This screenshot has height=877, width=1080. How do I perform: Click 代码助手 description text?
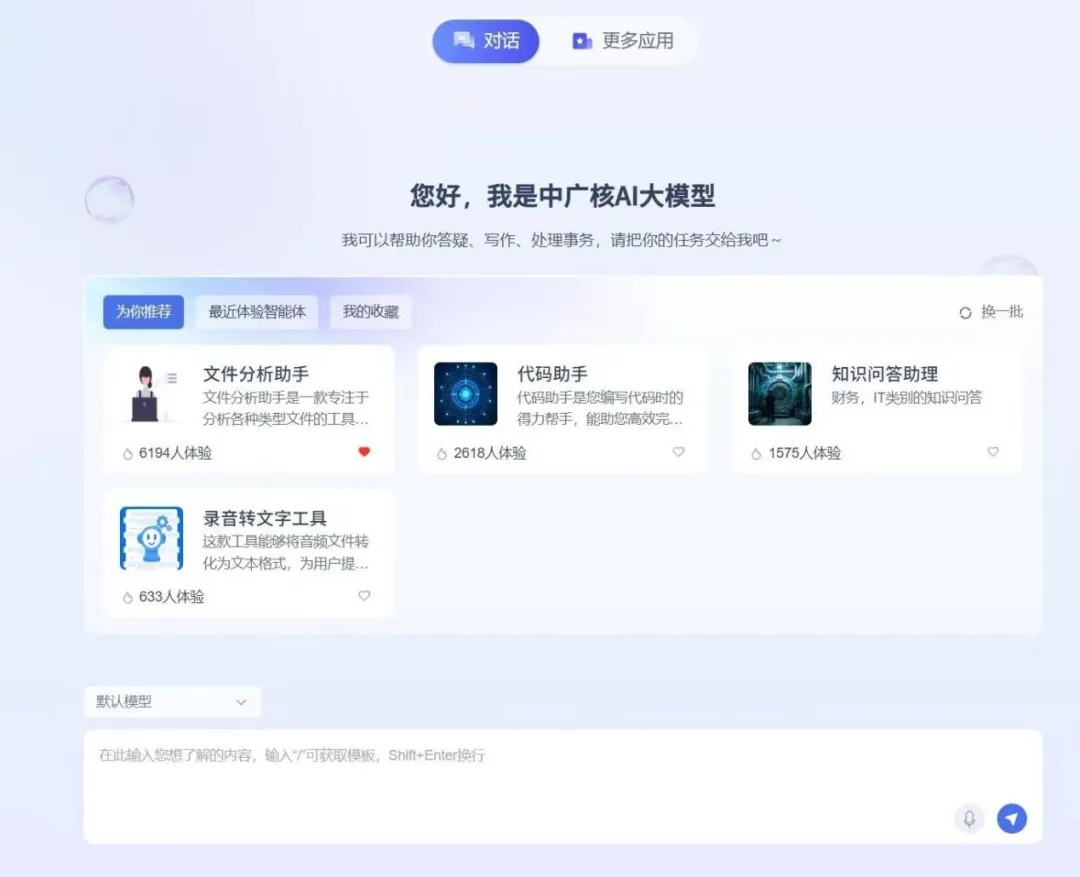click(x=600, y=409)
